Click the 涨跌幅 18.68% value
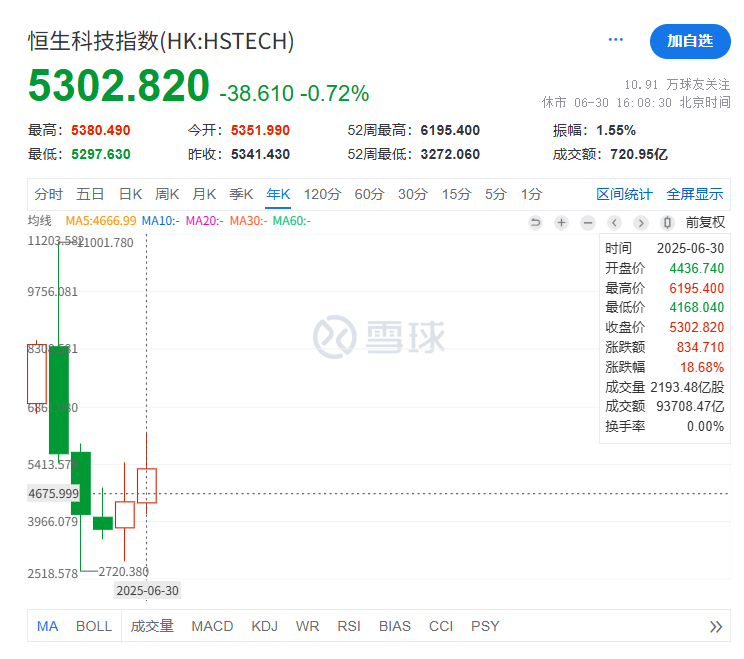 pos(702,367)
